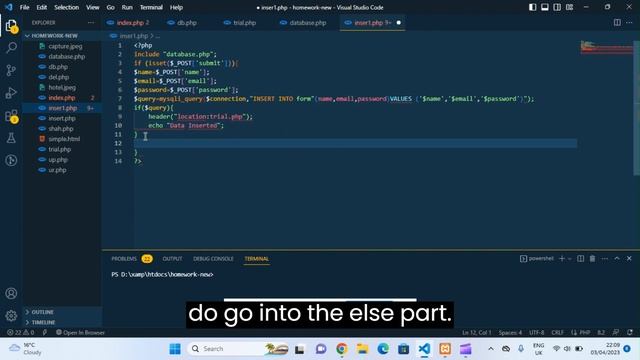The width and height of the screenshot is (640, 360).
Task: Kill terminal with trash icon
Action: coord(592,258)
